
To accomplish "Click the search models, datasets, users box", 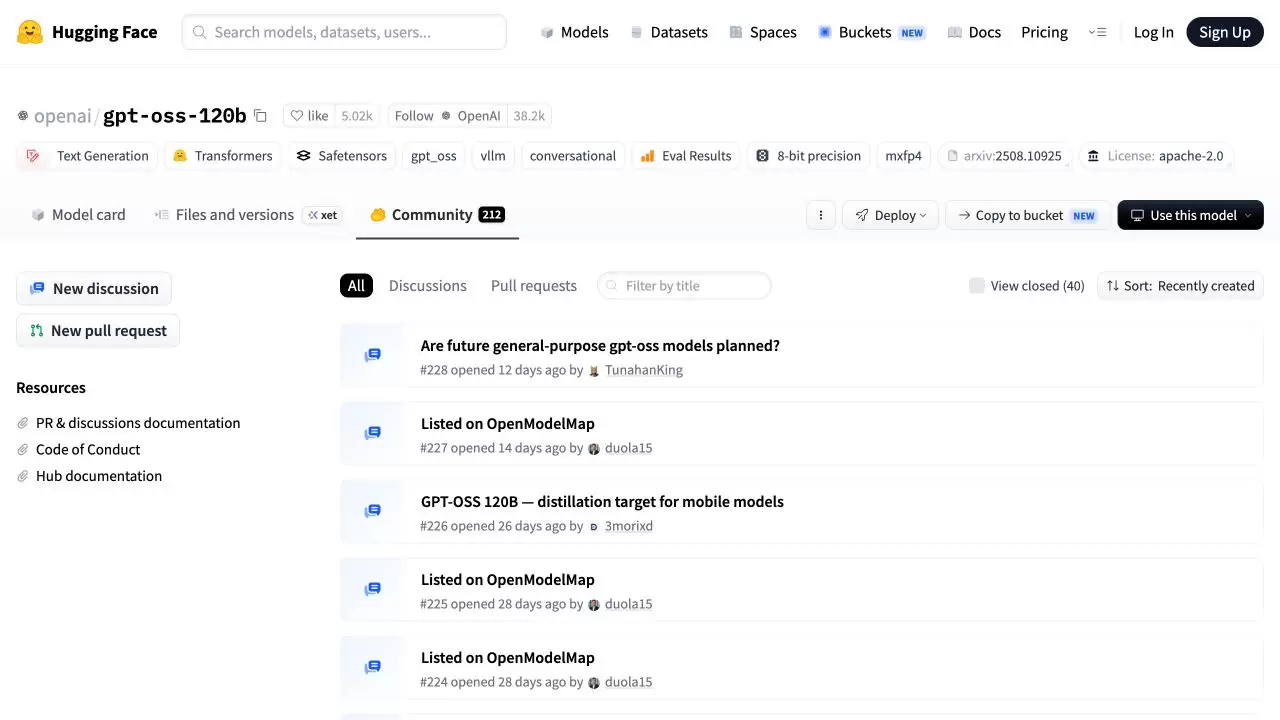I will pyautogui.click(x=344, y=32).
